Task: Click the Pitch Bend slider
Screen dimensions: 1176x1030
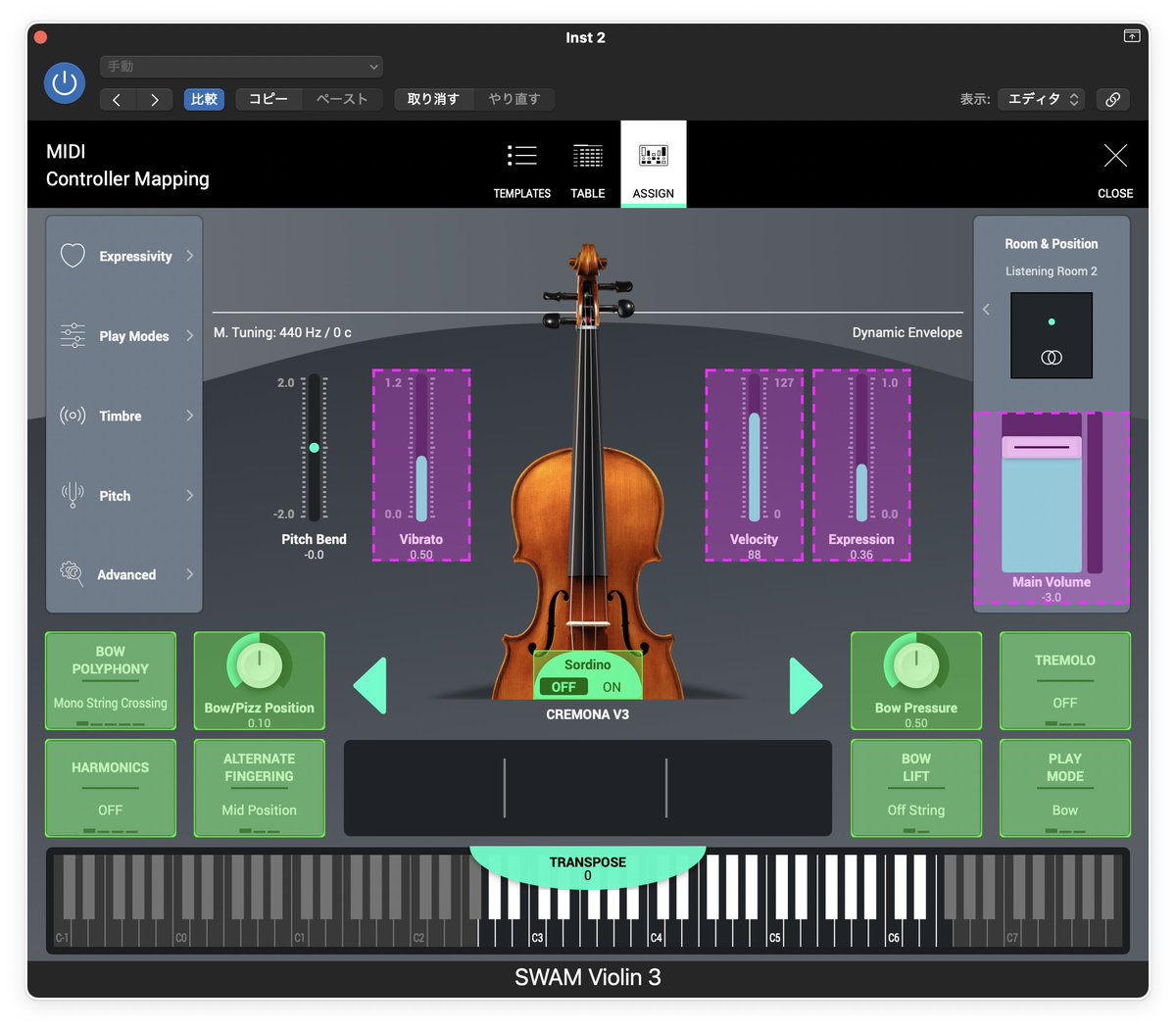Action: (314, 448)
